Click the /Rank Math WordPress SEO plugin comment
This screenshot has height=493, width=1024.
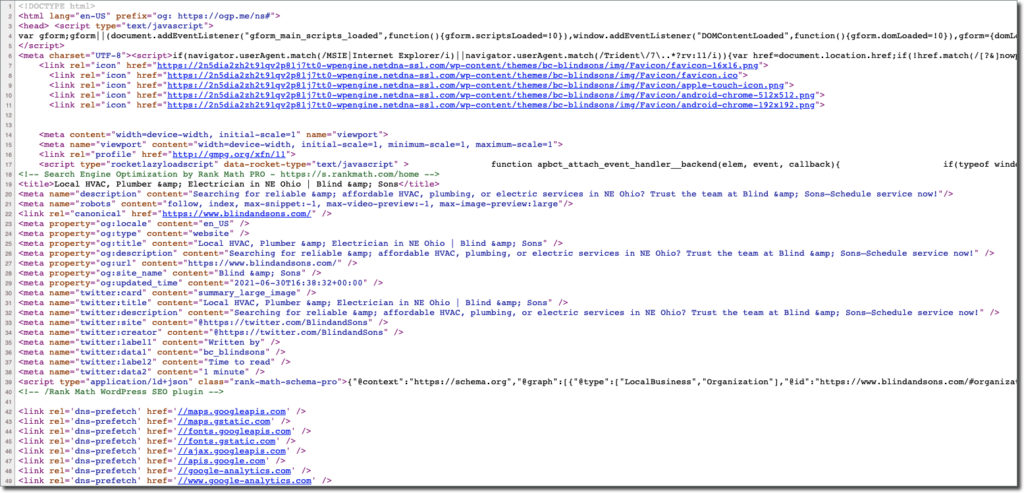click(x=121, y=391)
